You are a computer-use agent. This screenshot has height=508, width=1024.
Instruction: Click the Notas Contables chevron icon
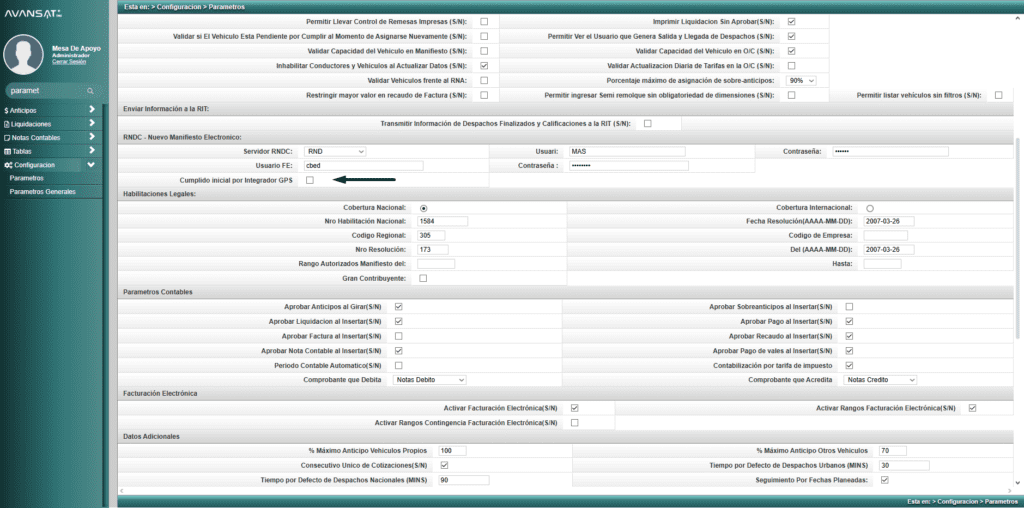pos(91,137)
